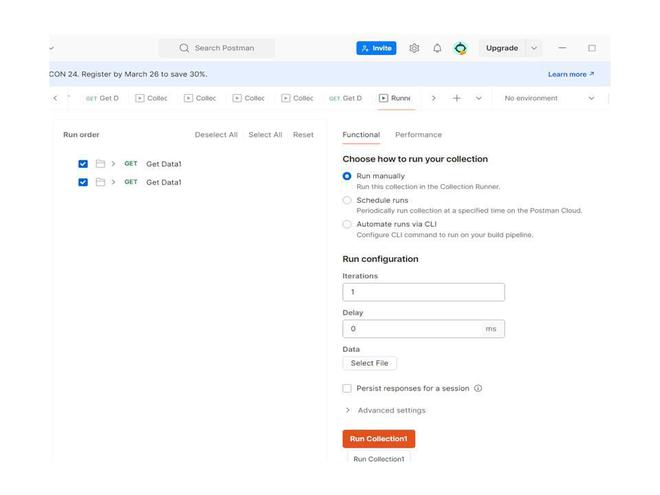Add a new tab with plus icon
The height and width of the screenshot is (495, 660).
457,98
